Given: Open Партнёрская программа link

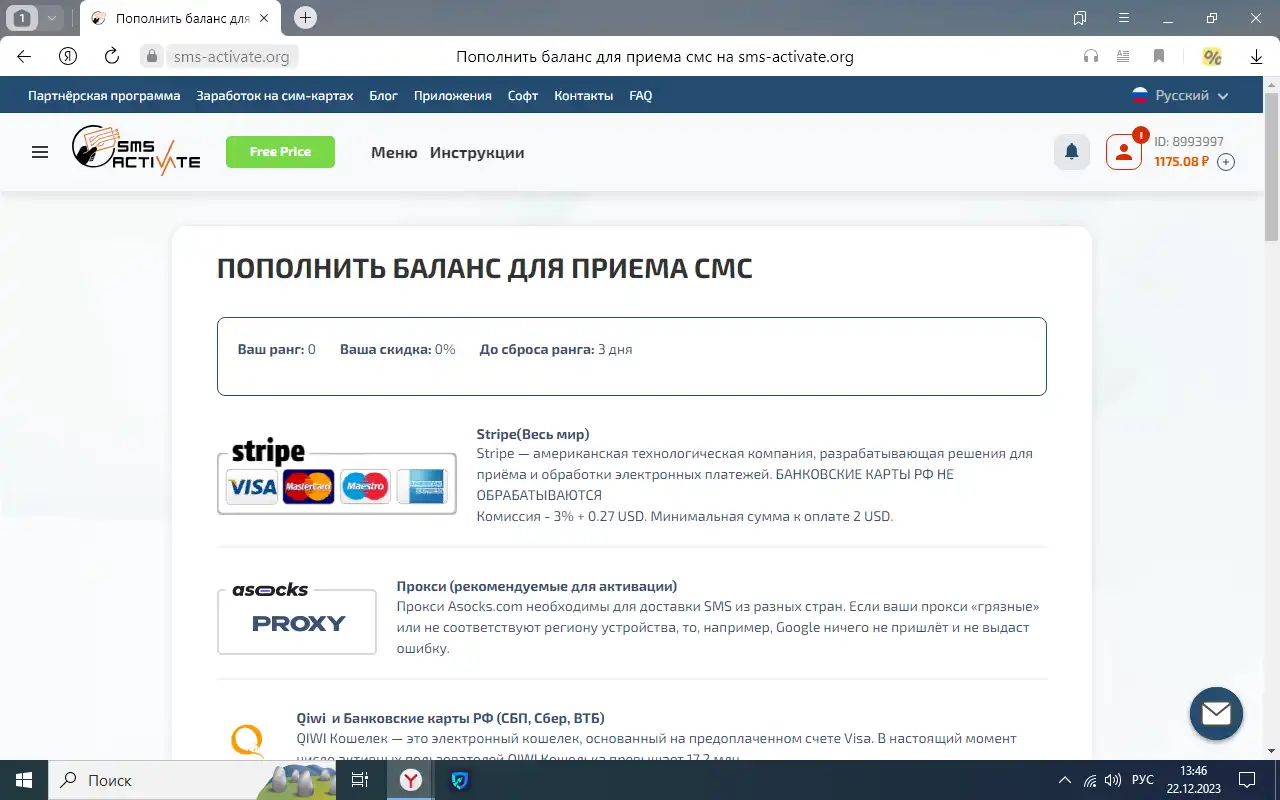Looking at the screenshot, I should (104, 96).
